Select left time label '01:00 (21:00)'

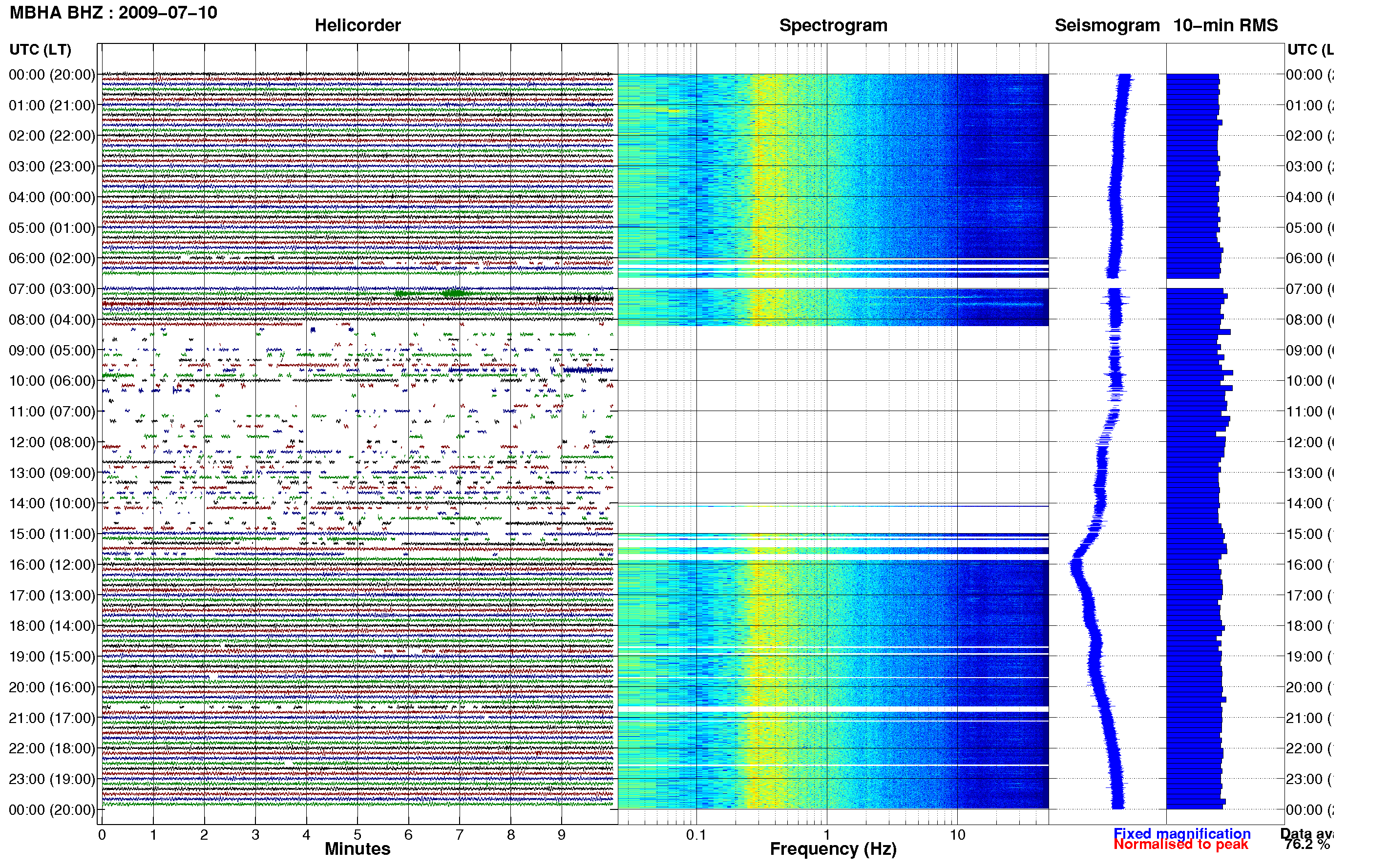tap(52, 105)
